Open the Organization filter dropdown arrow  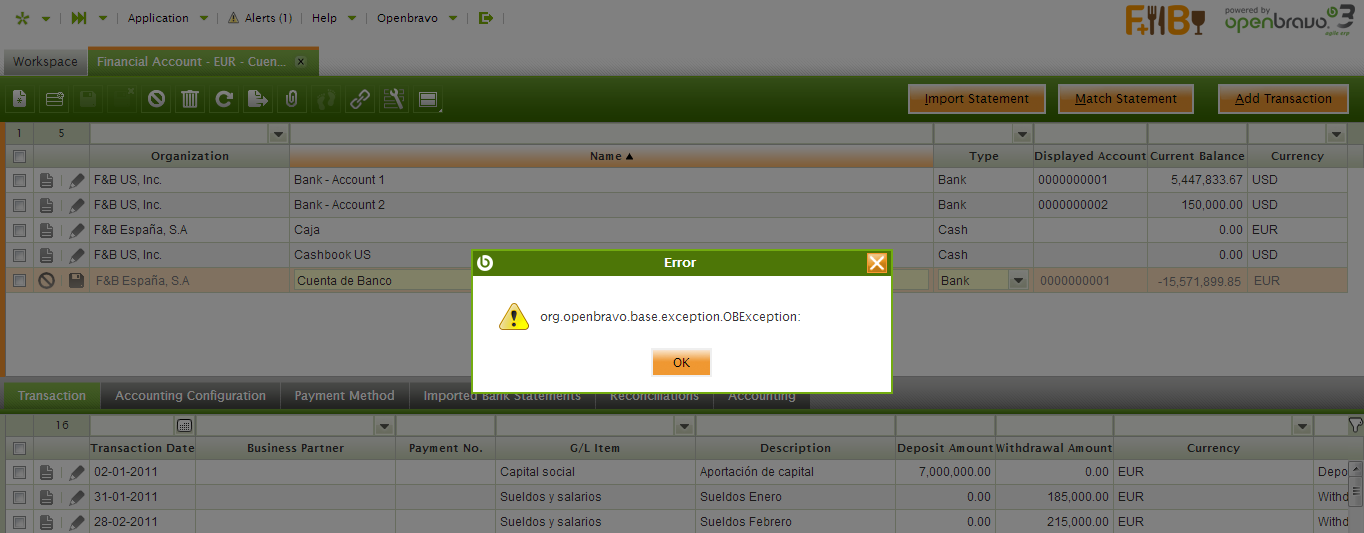tap(277, 134)
